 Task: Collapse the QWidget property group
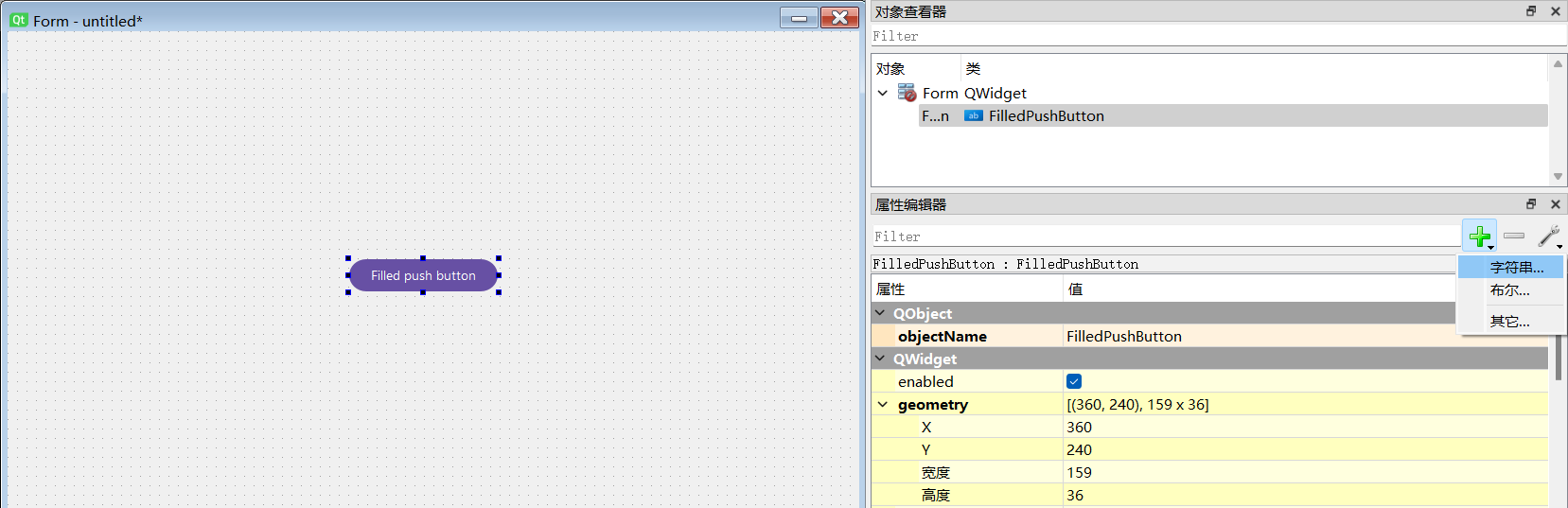coord(881,359)
